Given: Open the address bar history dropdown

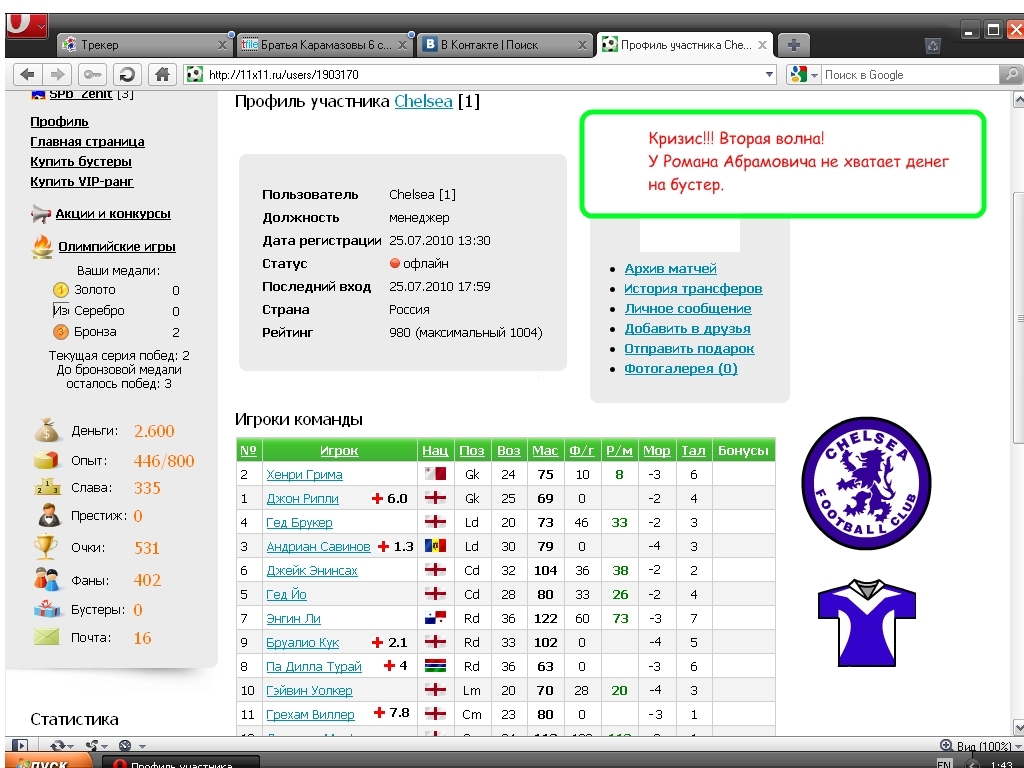Looking at the screenshot, I should click(769, 74).
